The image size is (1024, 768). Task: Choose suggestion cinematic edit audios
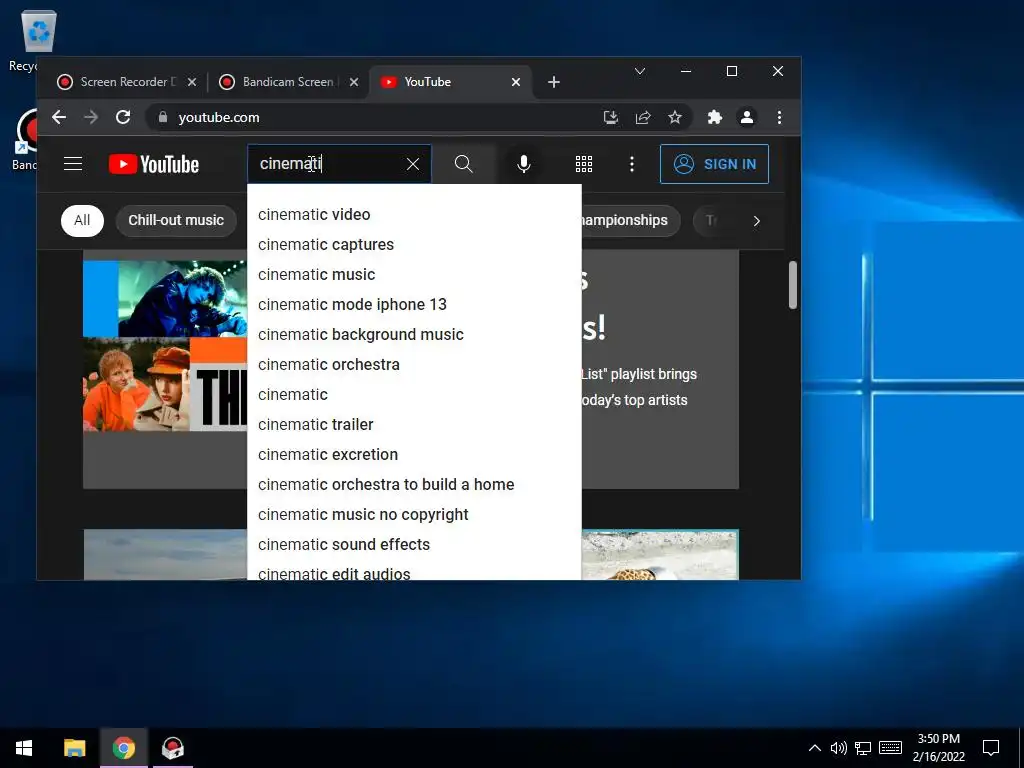[x=414, y=571]
